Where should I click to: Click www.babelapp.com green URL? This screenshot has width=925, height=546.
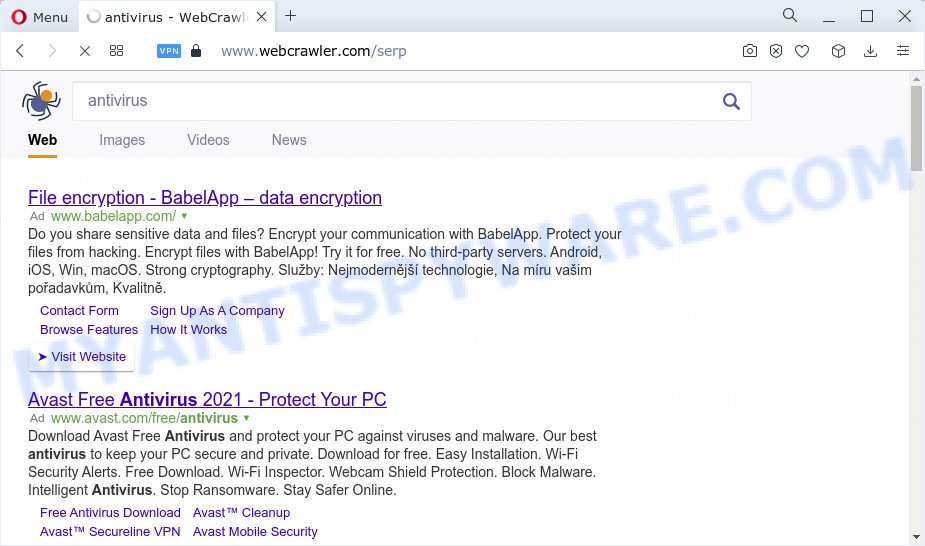click(x=113, y=216)
